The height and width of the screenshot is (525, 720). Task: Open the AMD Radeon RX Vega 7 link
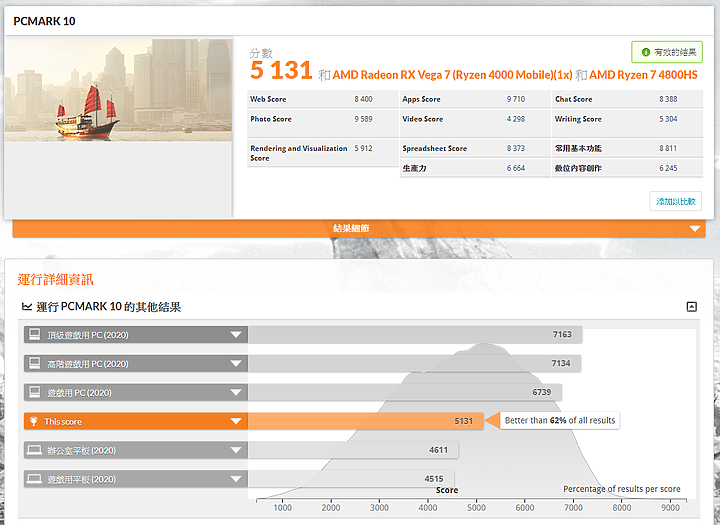click(x=452, y=75)
